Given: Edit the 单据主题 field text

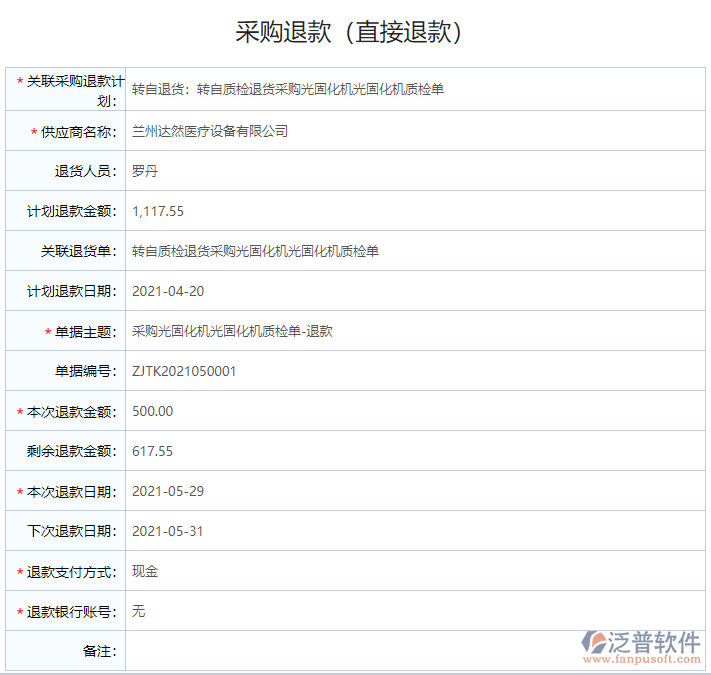Looking at the screenshot, I should click(232, 331).
